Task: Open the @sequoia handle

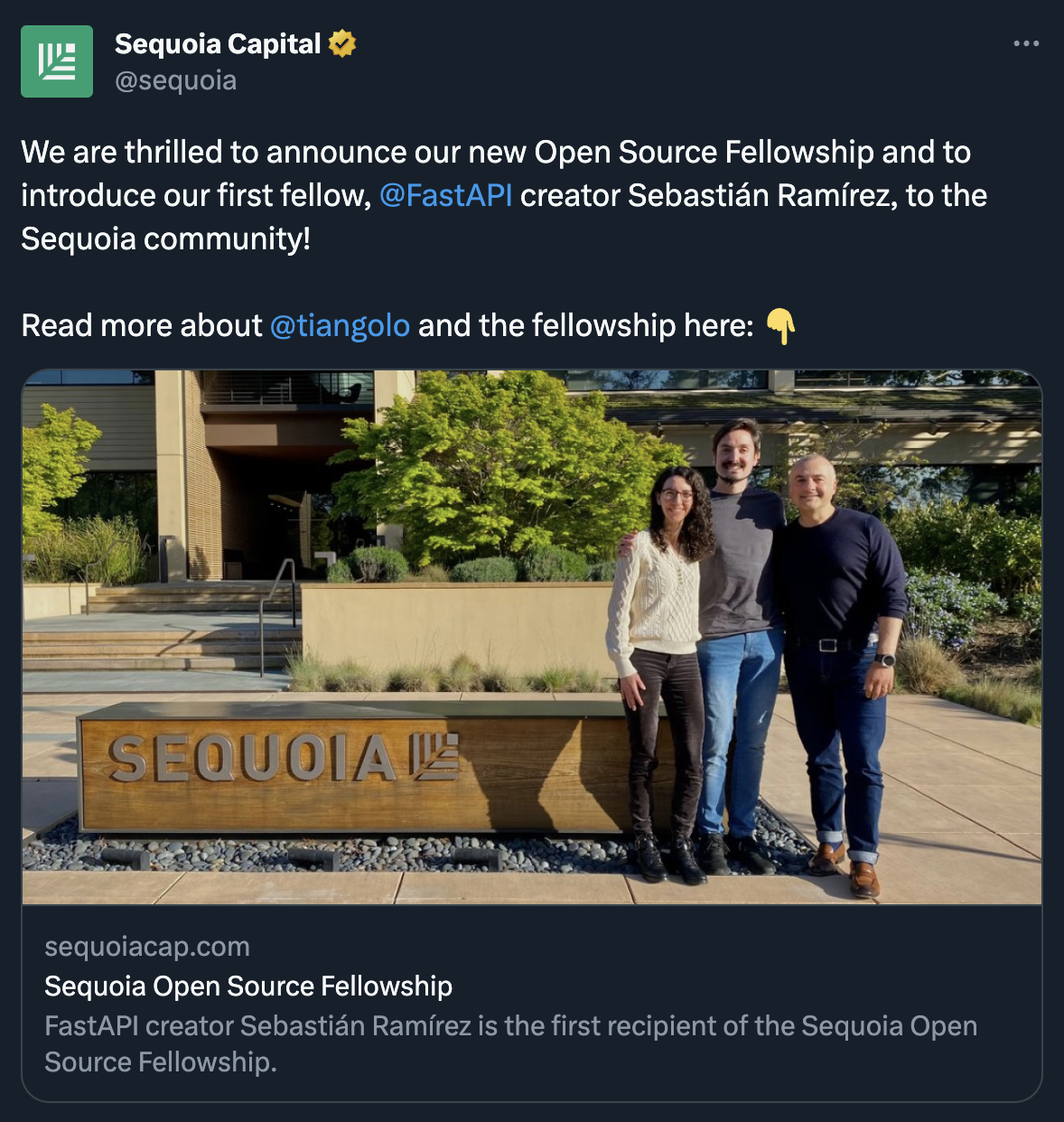Action: click(176, 80)
